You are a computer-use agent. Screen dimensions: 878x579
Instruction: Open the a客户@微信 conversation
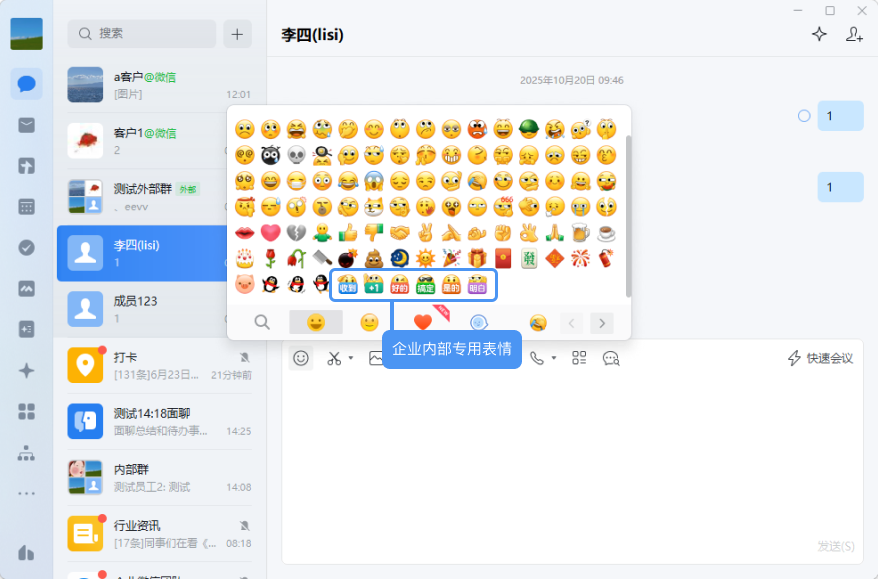160,85
